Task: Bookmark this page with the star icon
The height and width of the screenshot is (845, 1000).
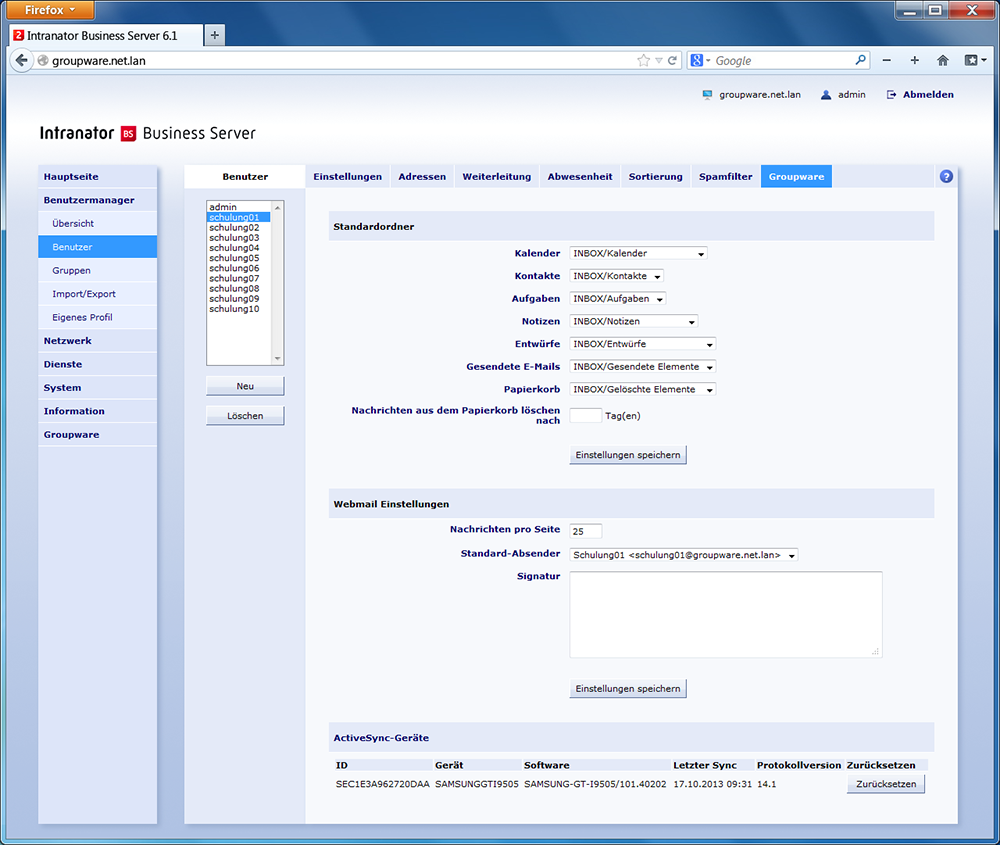Action: coord(643,60)
